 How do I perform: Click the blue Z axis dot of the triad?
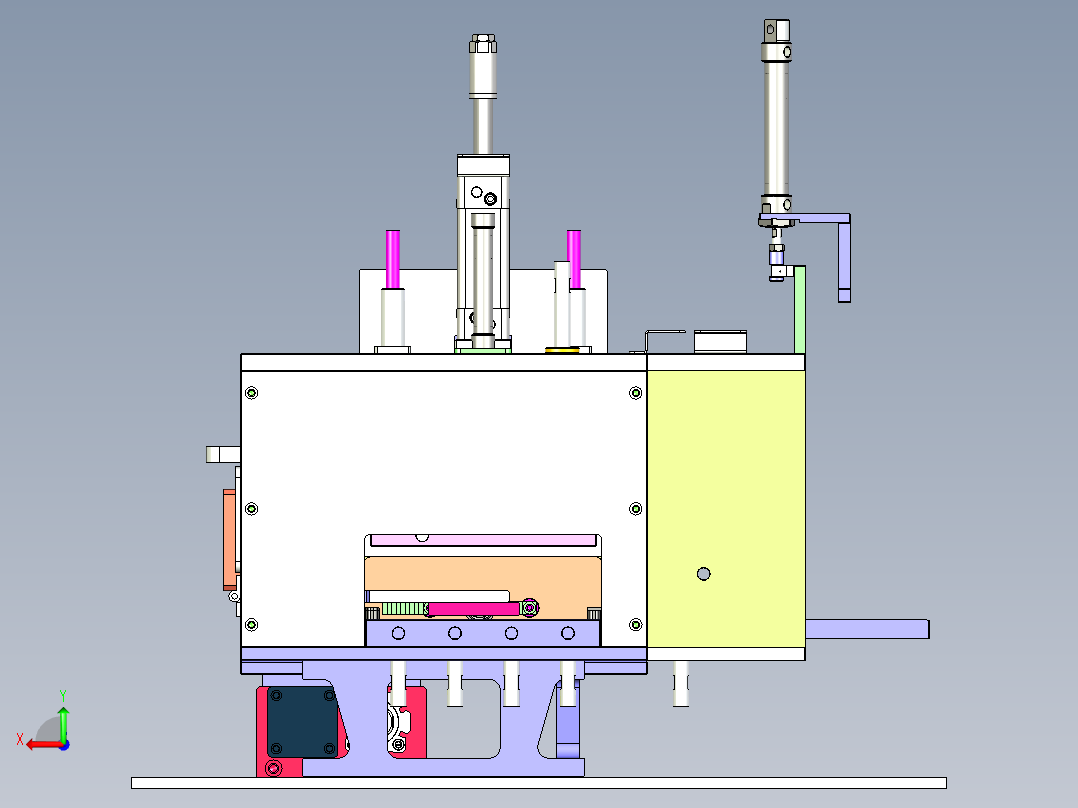[64, 745]
